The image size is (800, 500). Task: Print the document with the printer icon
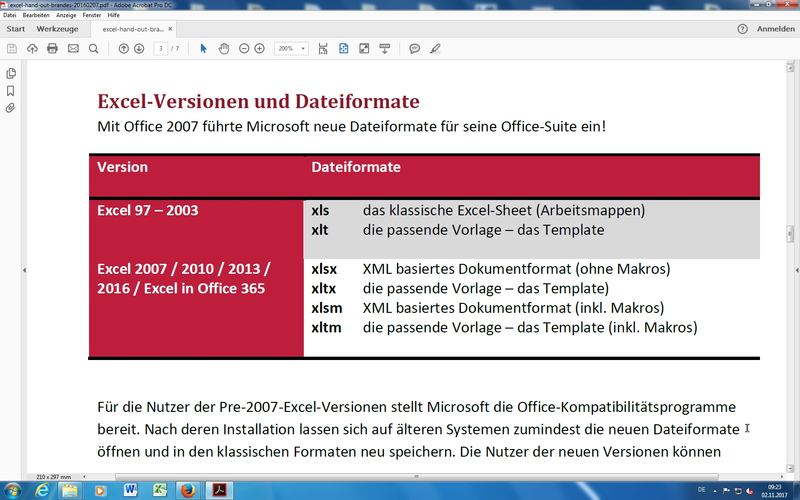pos(53,48)
